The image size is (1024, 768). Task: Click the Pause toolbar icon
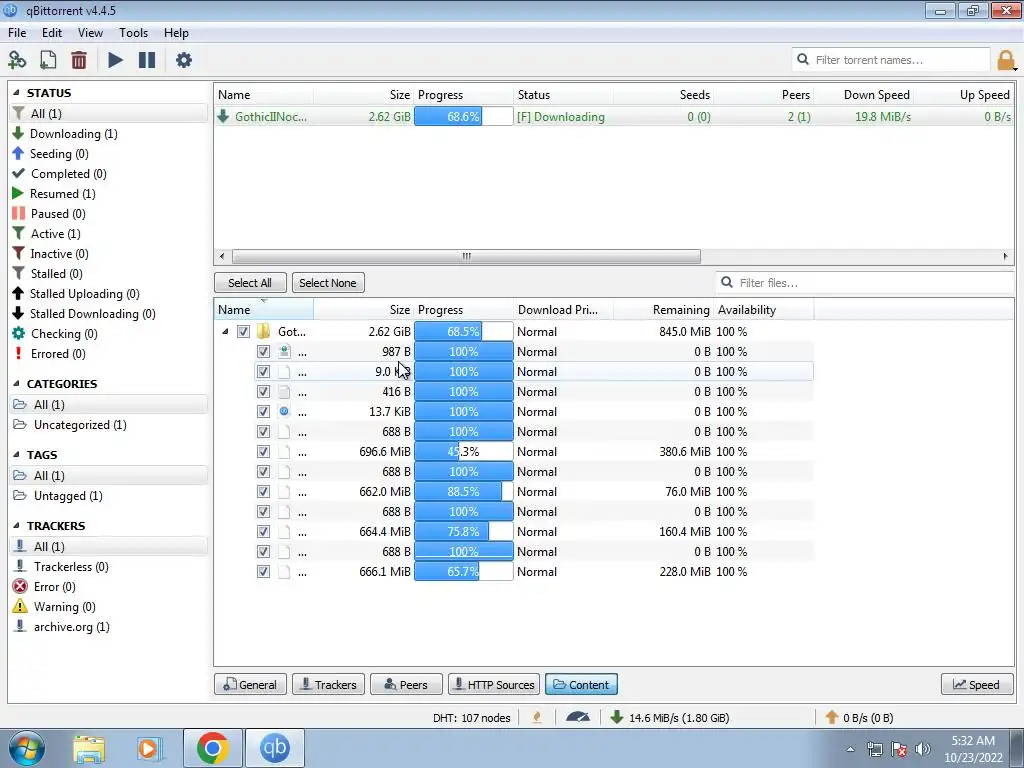[x=147, y=60]
